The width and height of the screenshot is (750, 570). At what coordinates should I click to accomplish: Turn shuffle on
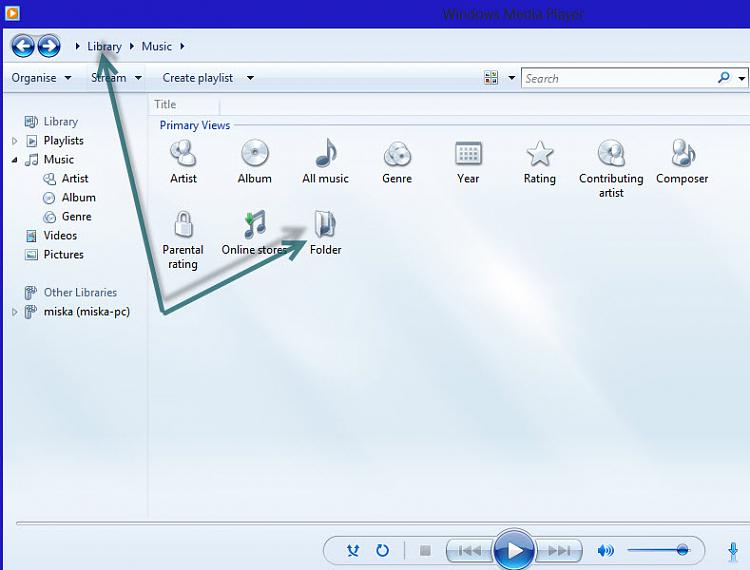tap(353, 551)
